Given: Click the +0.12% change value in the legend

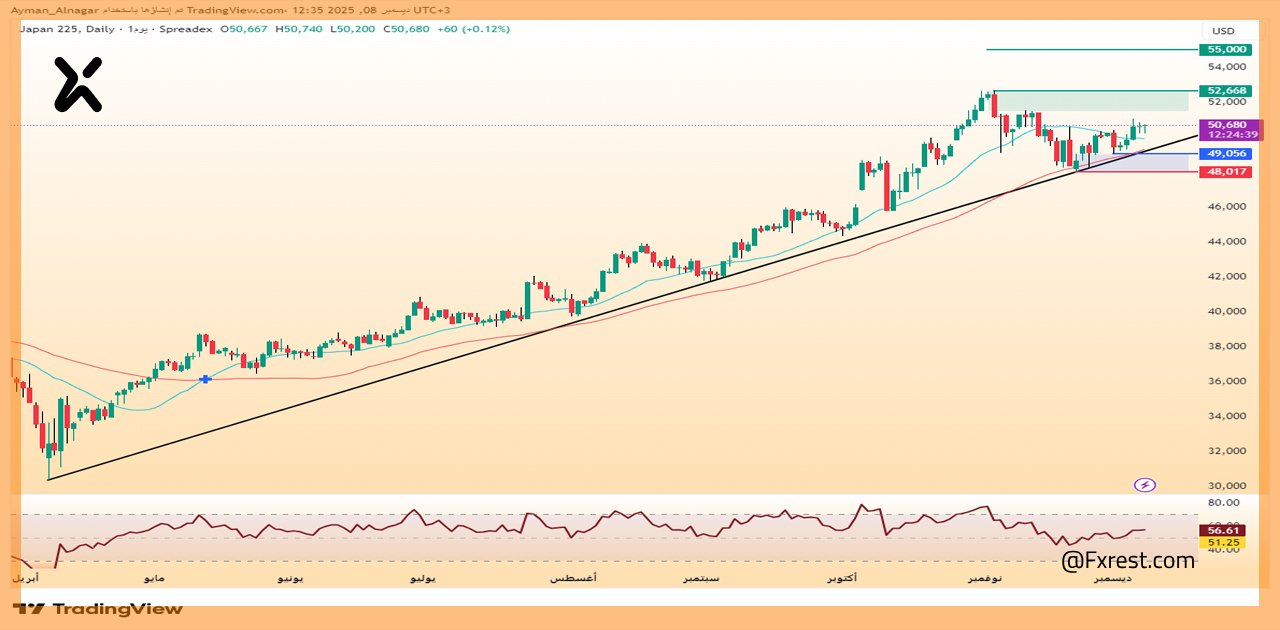Looking at the screenshot, I should point(489,29).
